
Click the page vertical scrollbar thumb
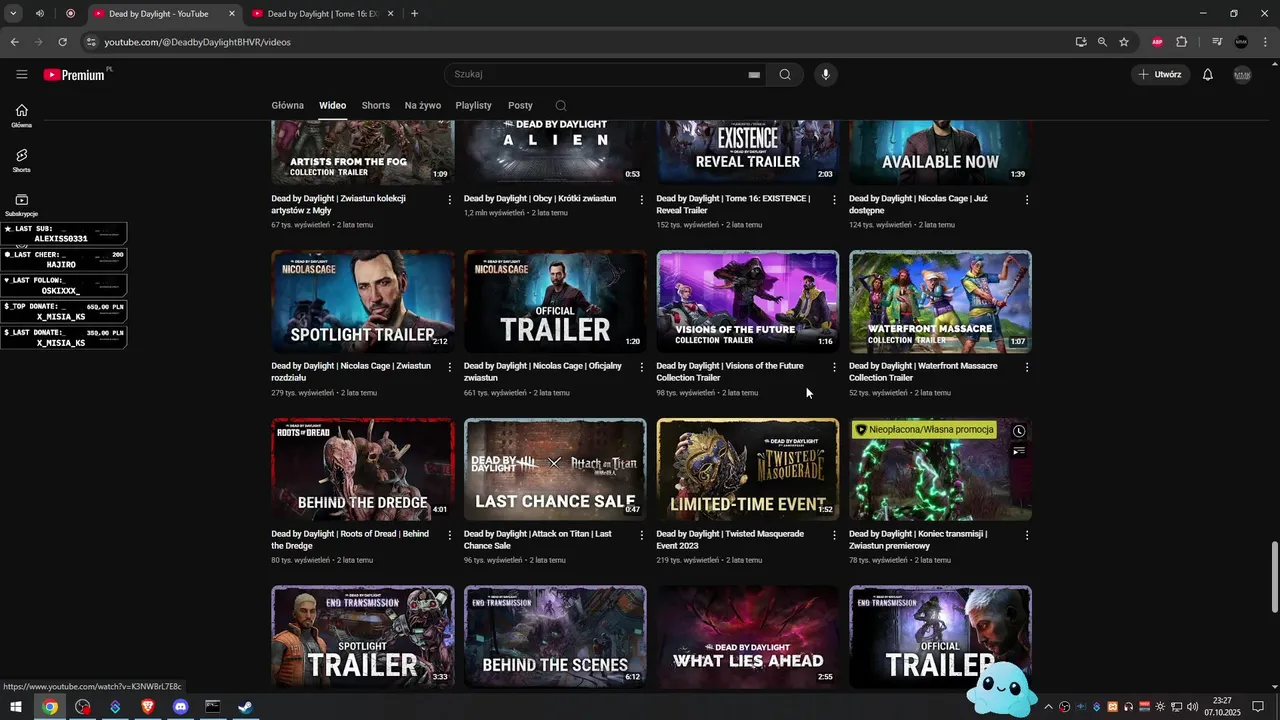(1274, 577)
